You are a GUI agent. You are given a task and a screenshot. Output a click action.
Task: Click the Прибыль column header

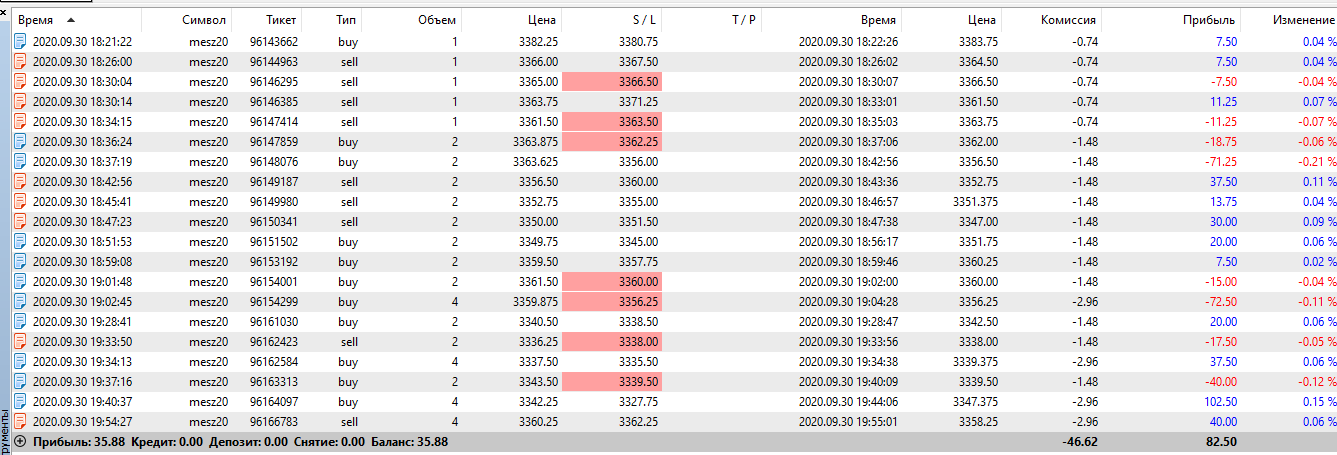coord(1210,19)
